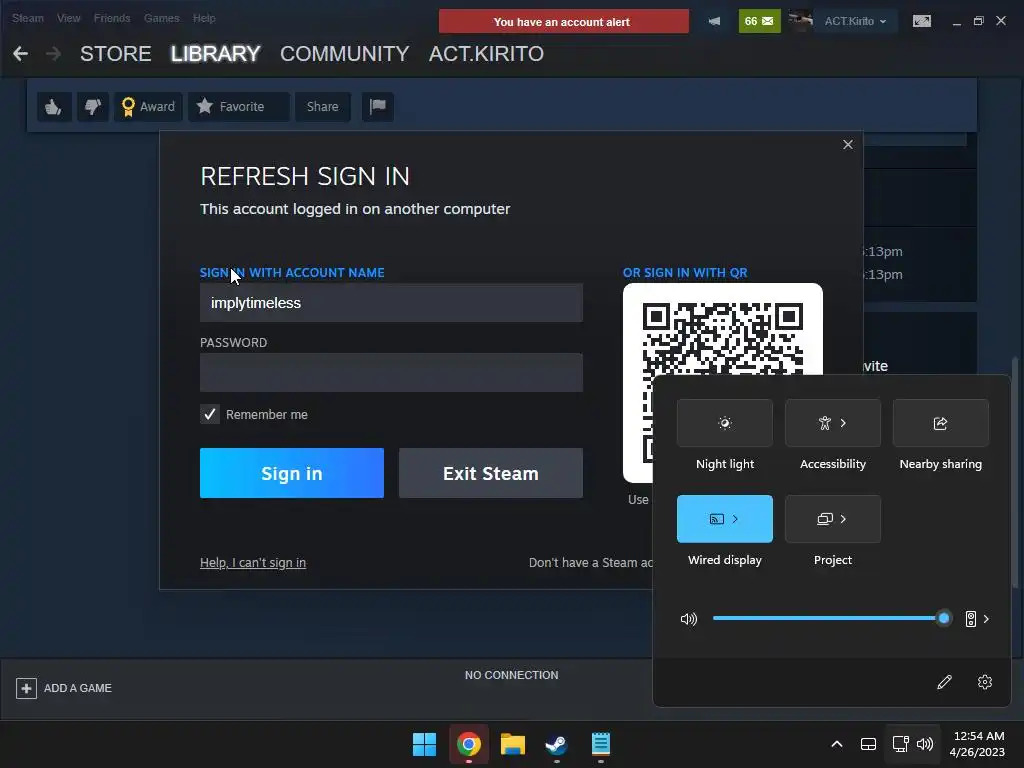Report item with the flag icon
1024x768 pixels.
[377, 106]
